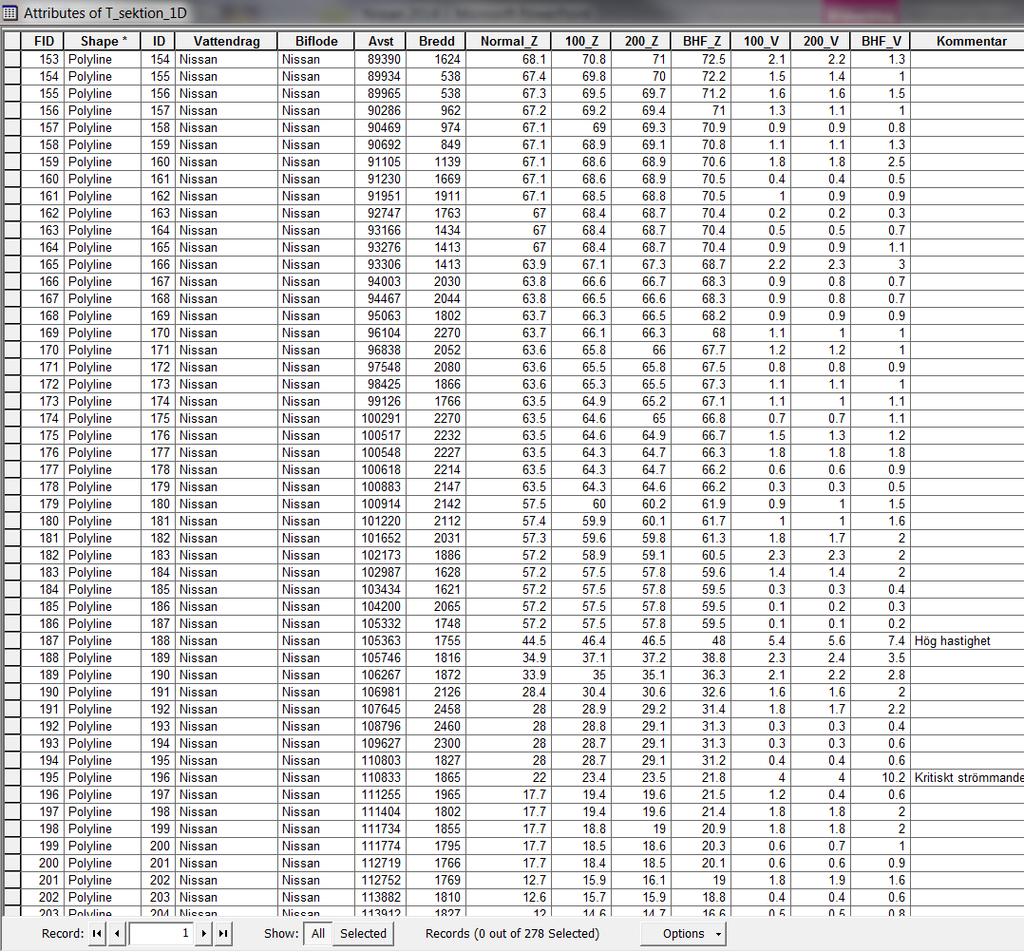Screen dimensions: 1024x952
Task: Select row selector for FID 202
Action: (12, 897)
